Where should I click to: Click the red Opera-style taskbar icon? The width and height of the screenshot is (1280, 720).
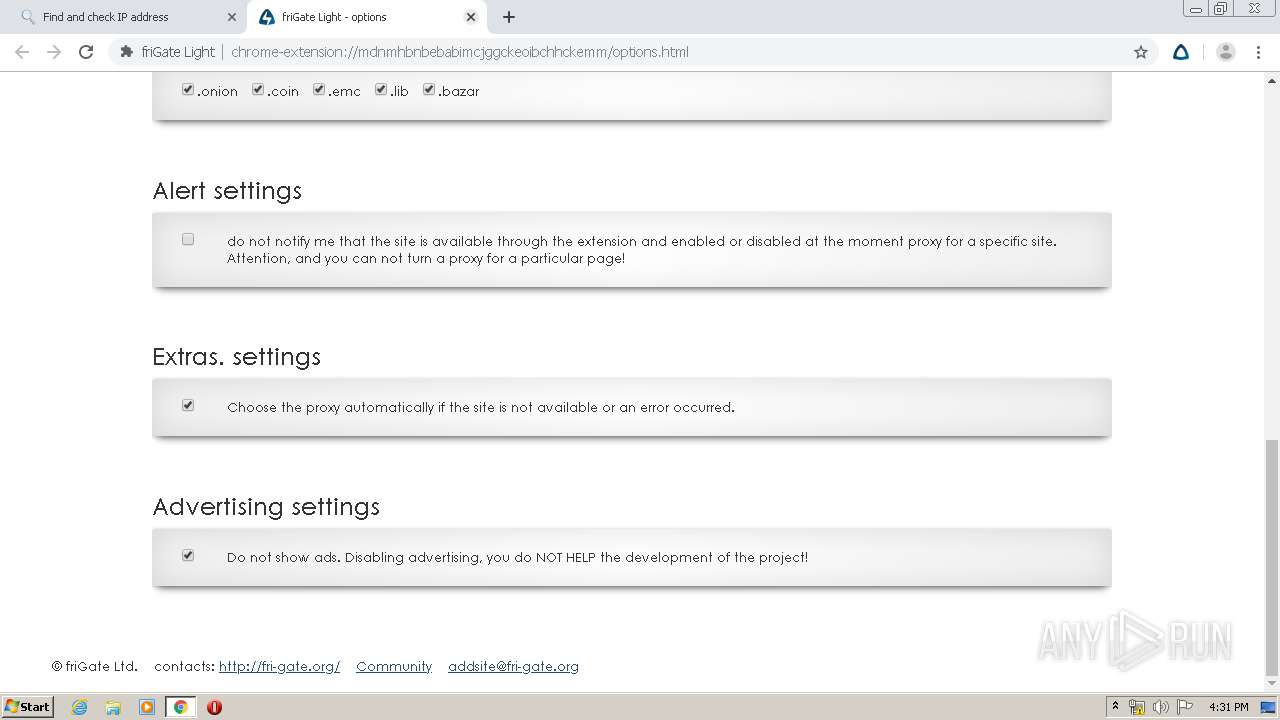[x=214, y=707]
